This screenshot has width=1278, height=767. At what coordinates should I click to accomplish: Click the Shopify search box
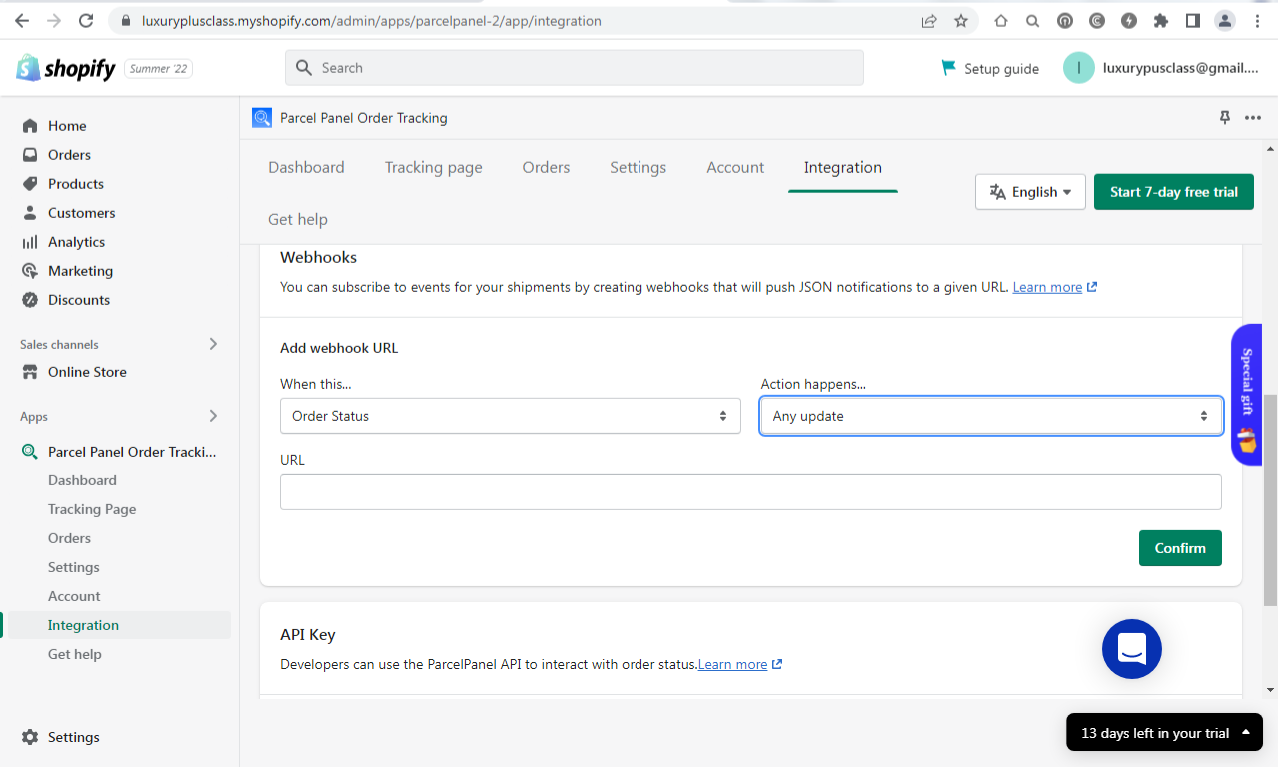coord(574,68)
